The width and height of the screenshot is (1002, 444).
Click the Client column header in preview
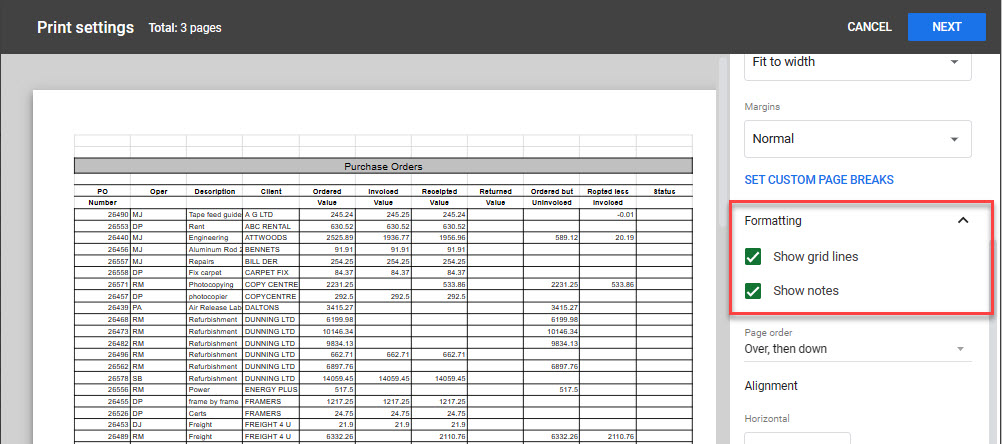point(271,191)
